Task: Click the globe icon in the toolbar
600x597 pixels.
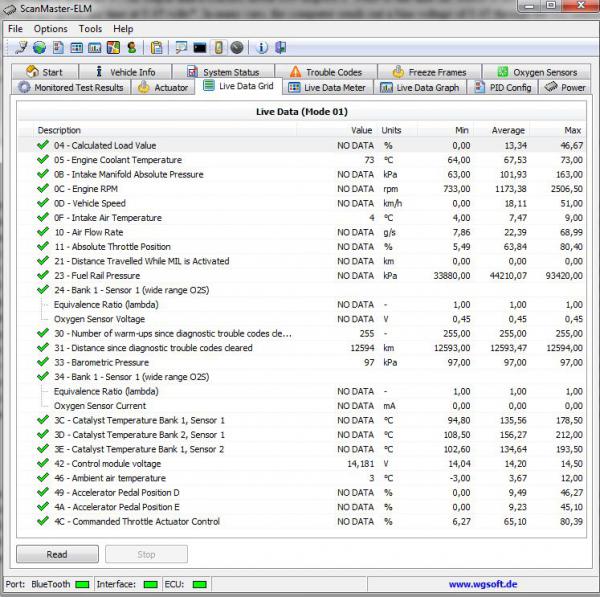Action: [x=39, y=47]
